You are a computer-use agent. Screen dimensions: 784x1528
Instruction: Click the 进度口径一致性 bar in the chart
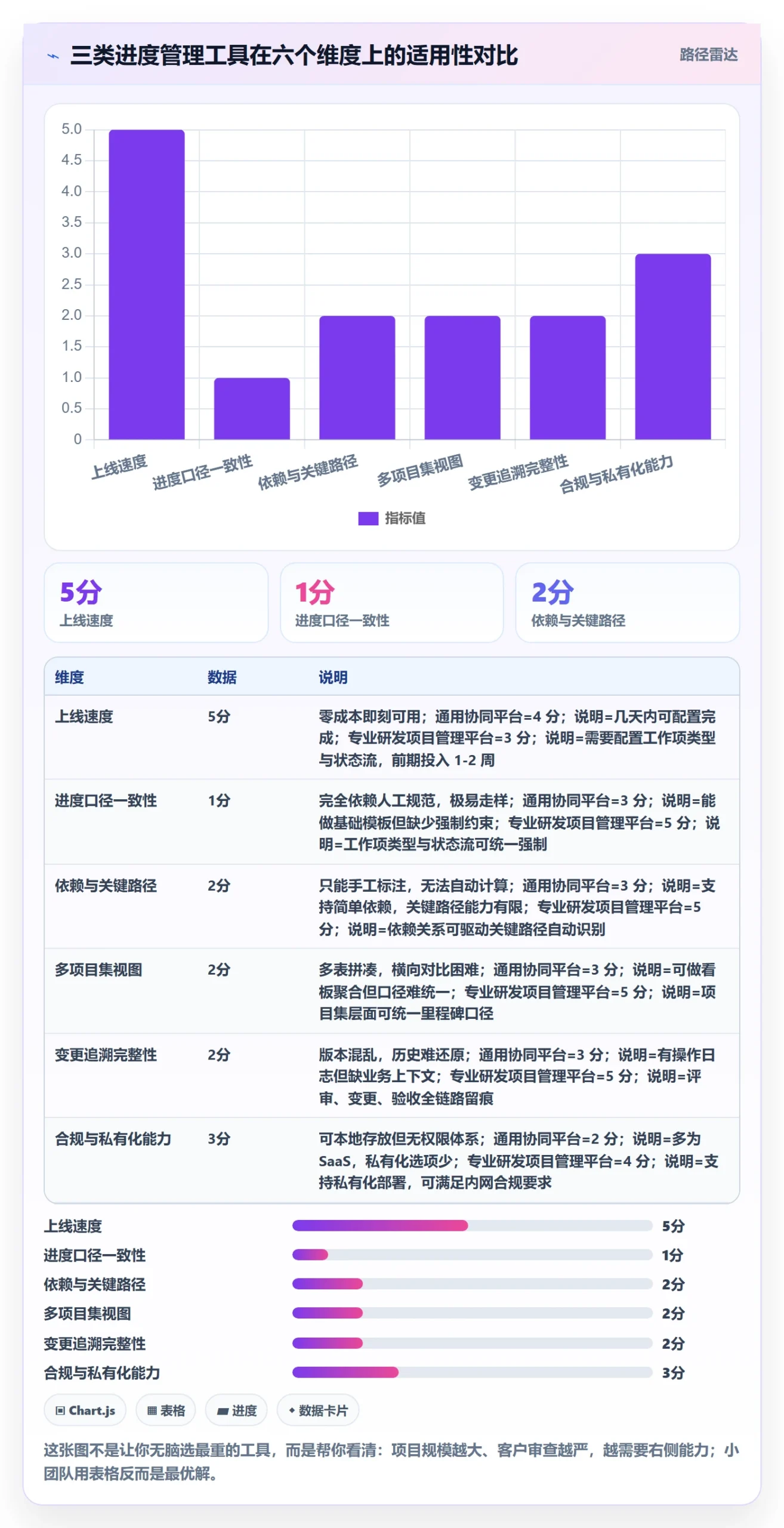tap(252, 409)
